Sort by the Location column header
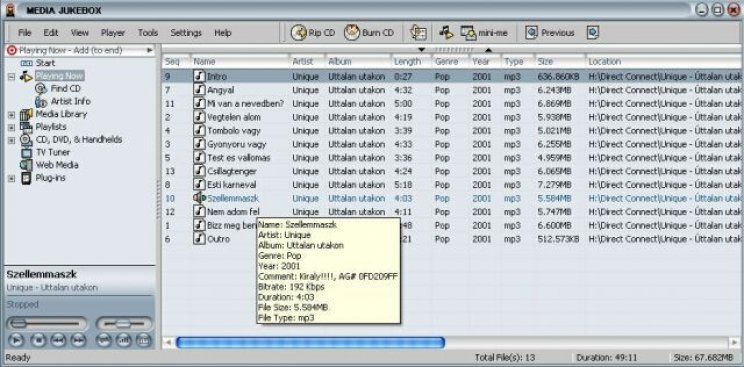Viewport: 744px width, 367px height. tap(664, 62)
